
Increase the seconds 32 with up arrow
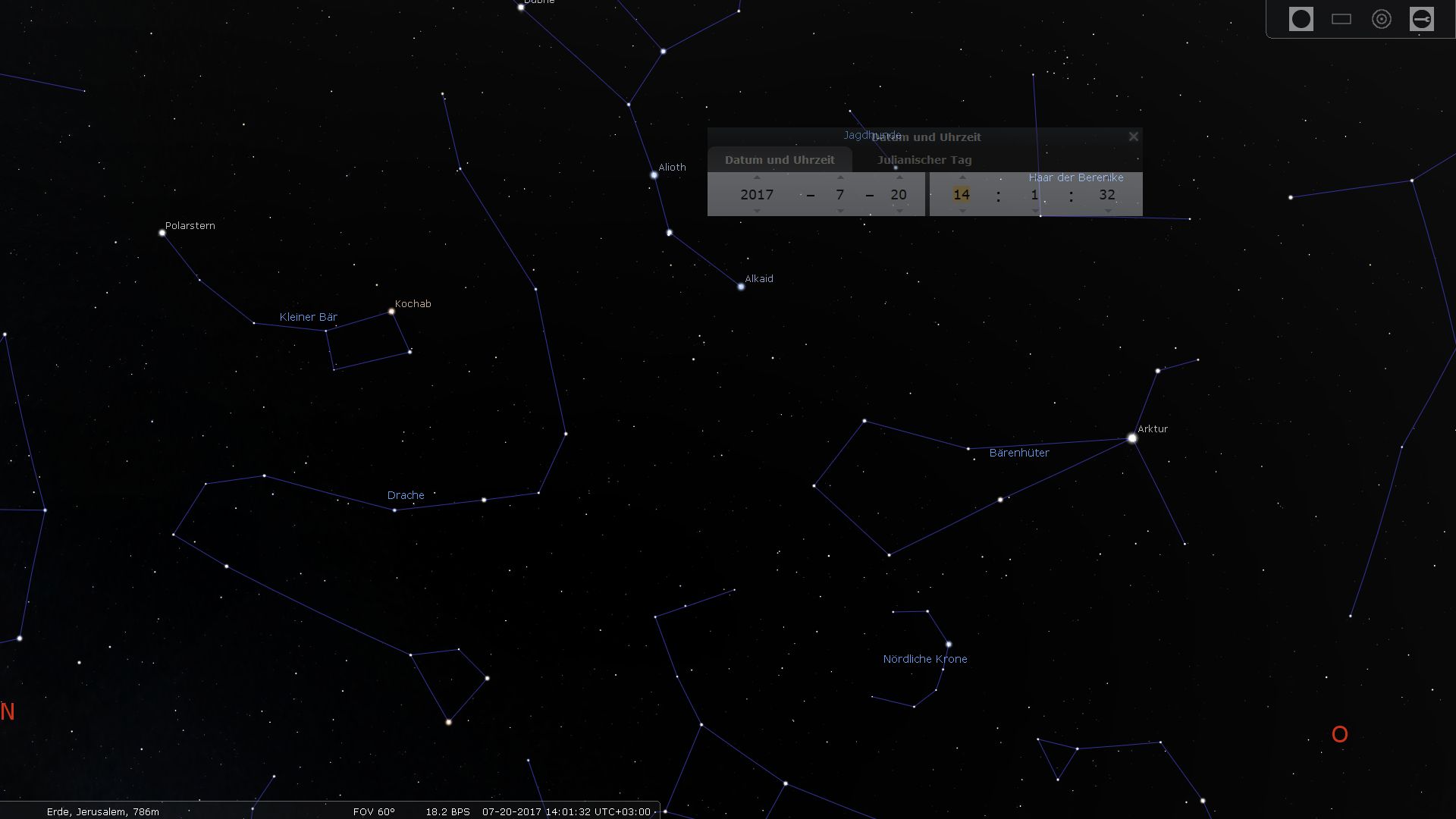1108,178
